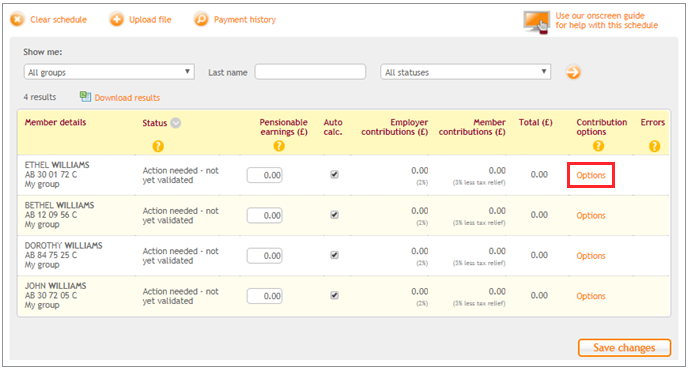Click the Save changes button

pyautogui.click(x=624, y=348)
